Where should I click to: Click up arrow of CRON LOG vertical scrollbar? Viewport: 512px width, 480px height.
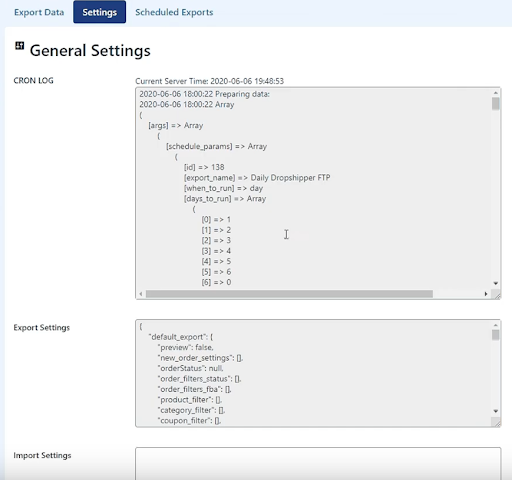[x=496, y=93]
